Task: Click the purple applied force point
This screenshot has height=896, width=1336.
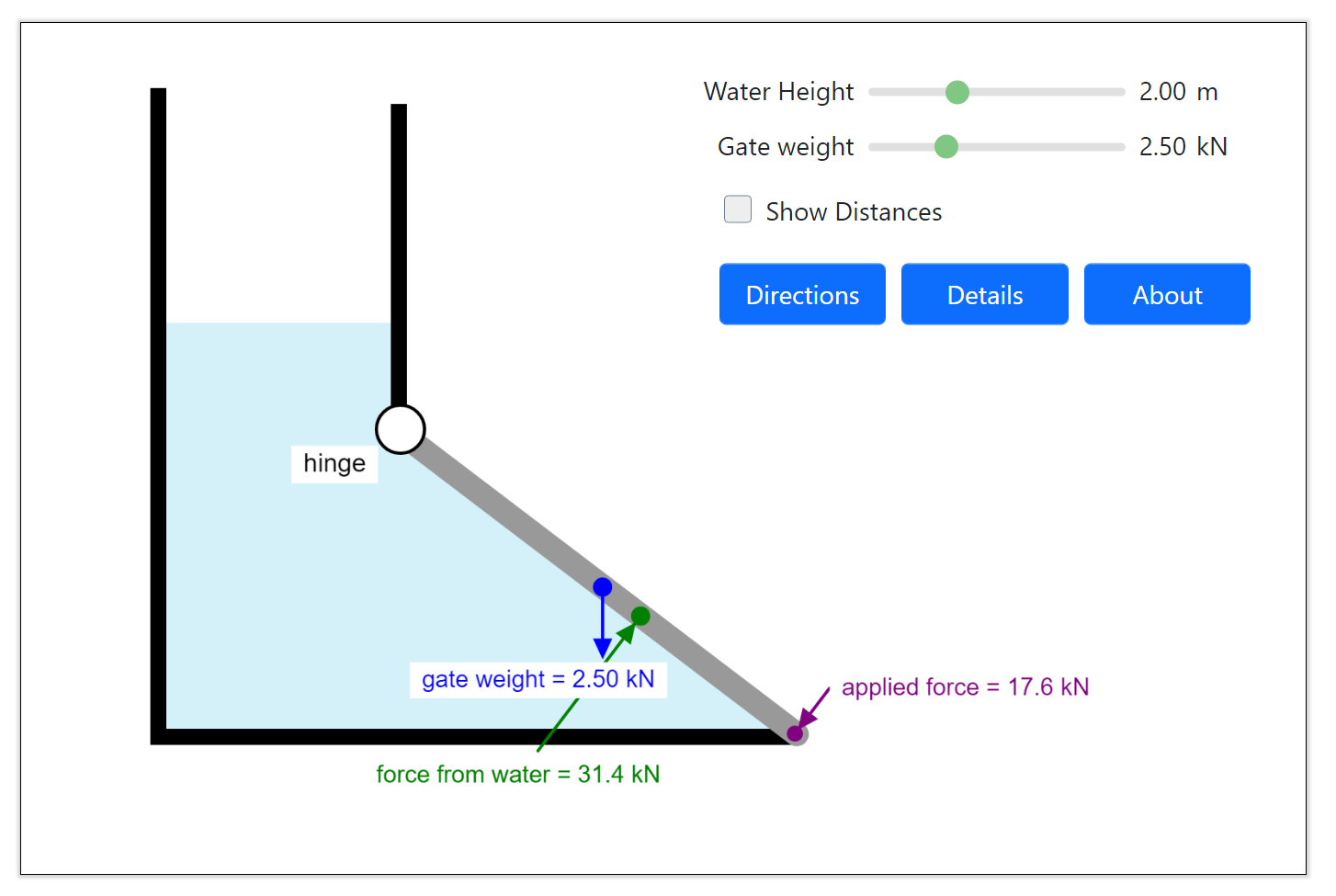Action: click(x=795, y=733)
